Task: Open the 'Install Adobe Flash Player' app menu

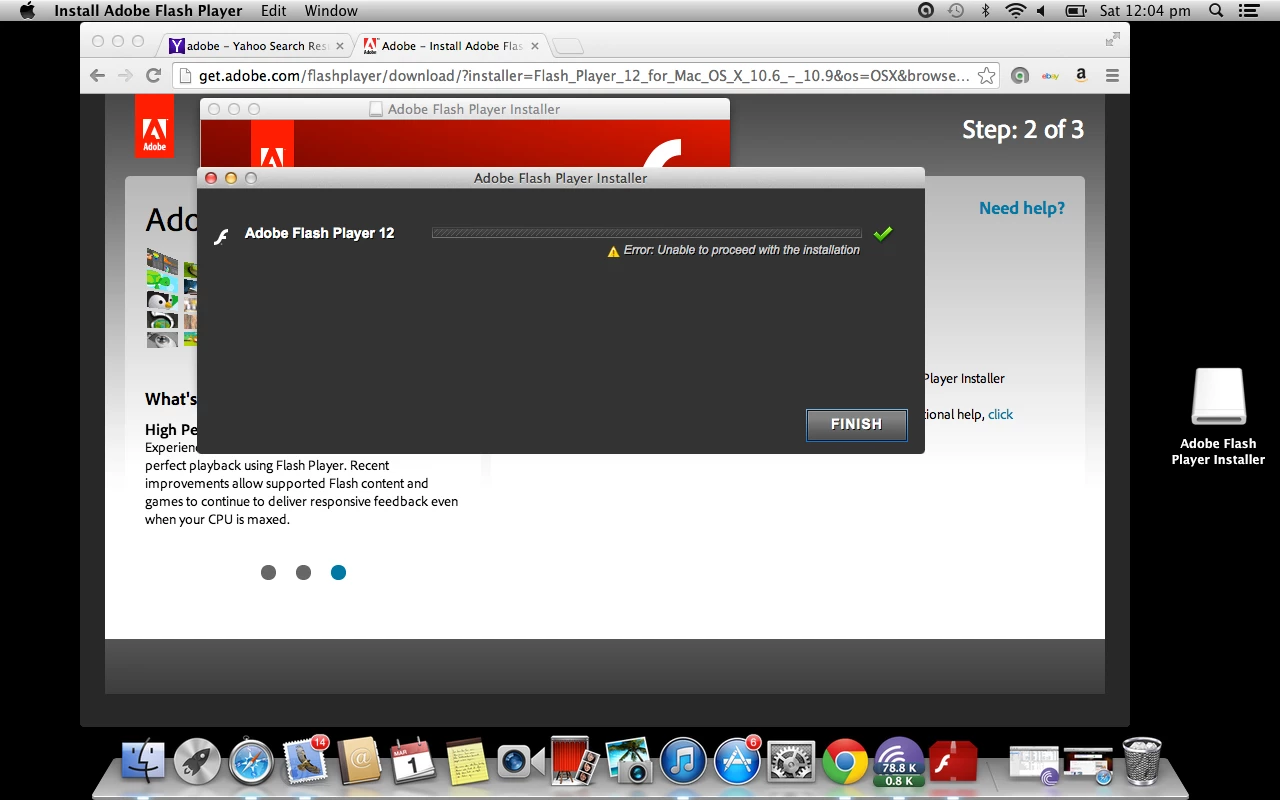Action: tap(148, 11)
